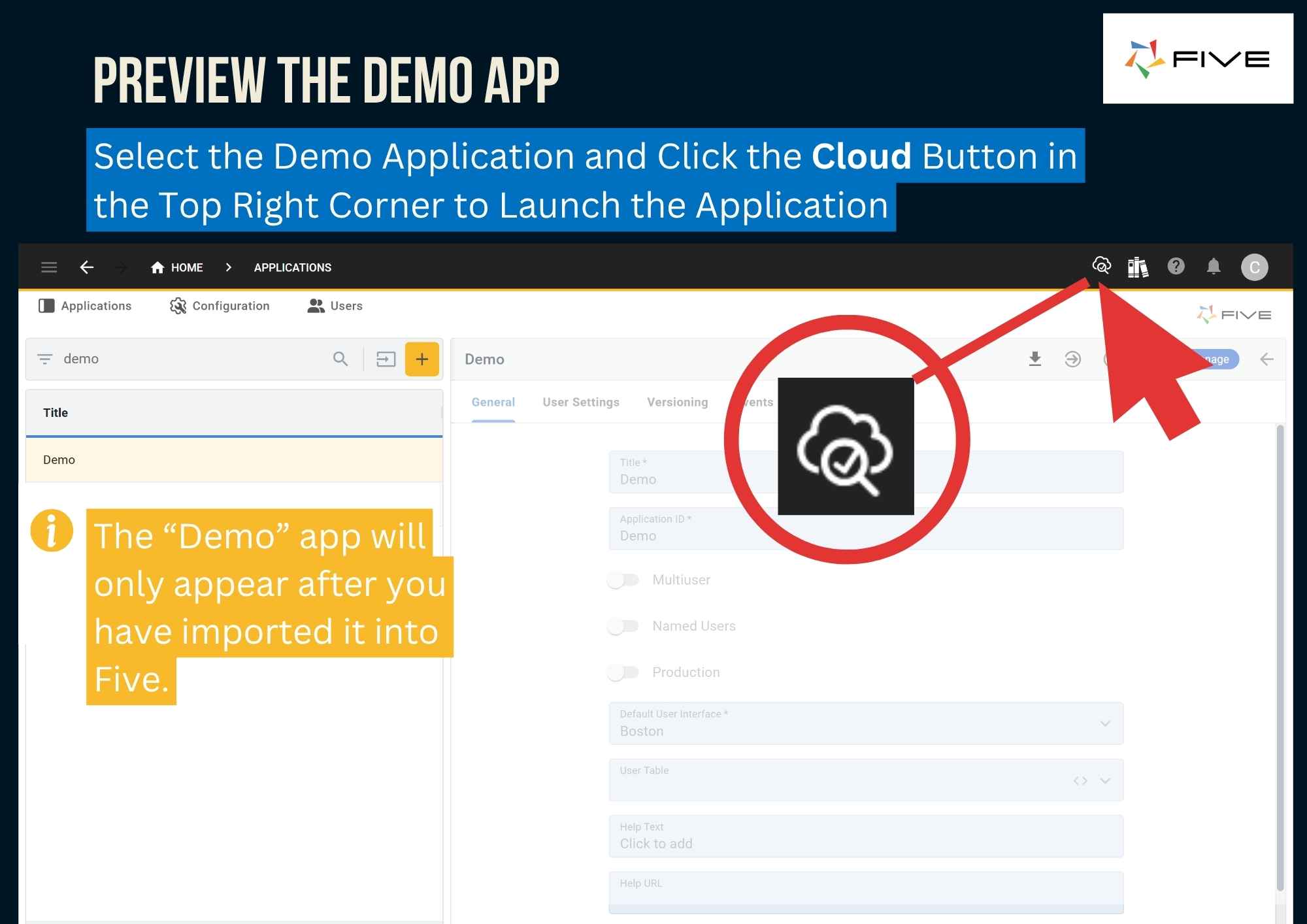Screen dimensions: 1307x924
Task: Open the Default User Interface dropdown
Action: (x=1104, y=723)
